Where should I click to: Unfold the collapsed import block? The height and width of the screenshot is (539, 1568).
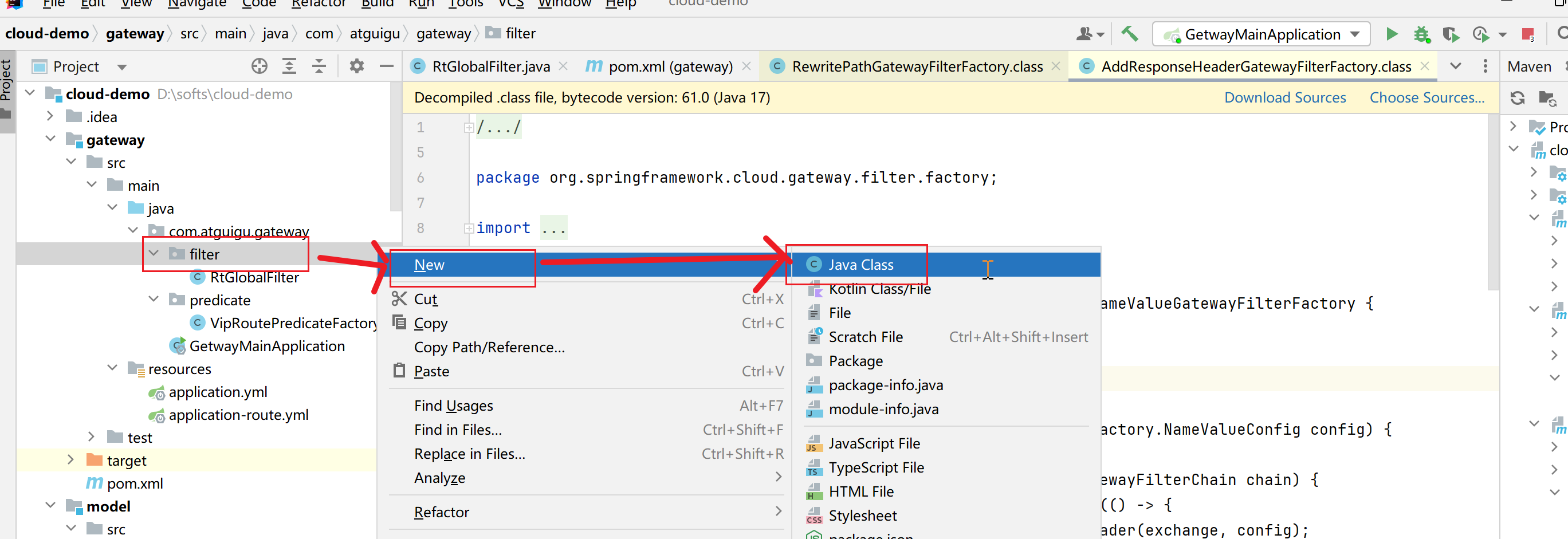pos(469,228)
